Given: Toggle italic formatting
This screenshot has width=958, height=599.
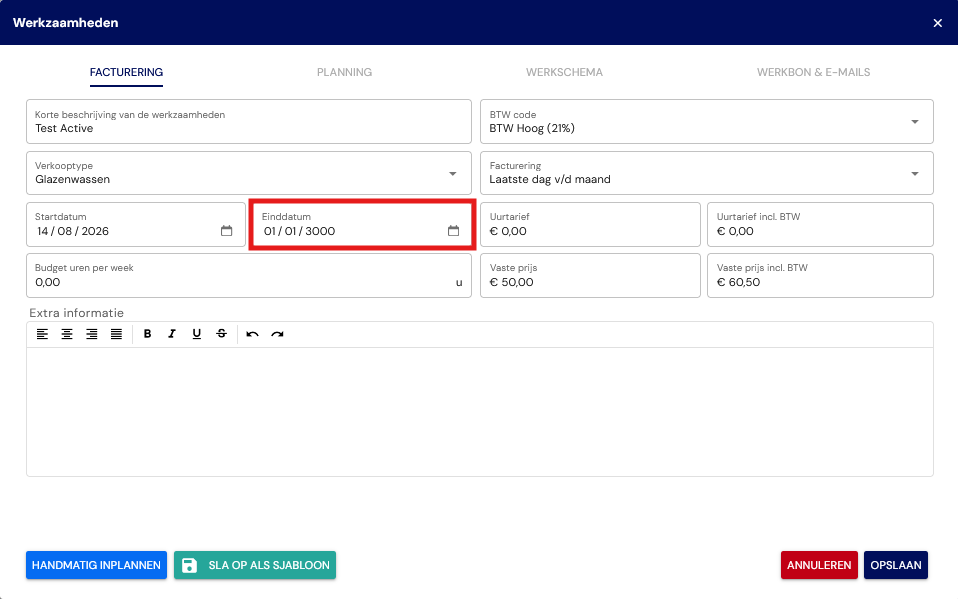Looking at the screenshot, I should pyautogui.click(x=172, y=334).
